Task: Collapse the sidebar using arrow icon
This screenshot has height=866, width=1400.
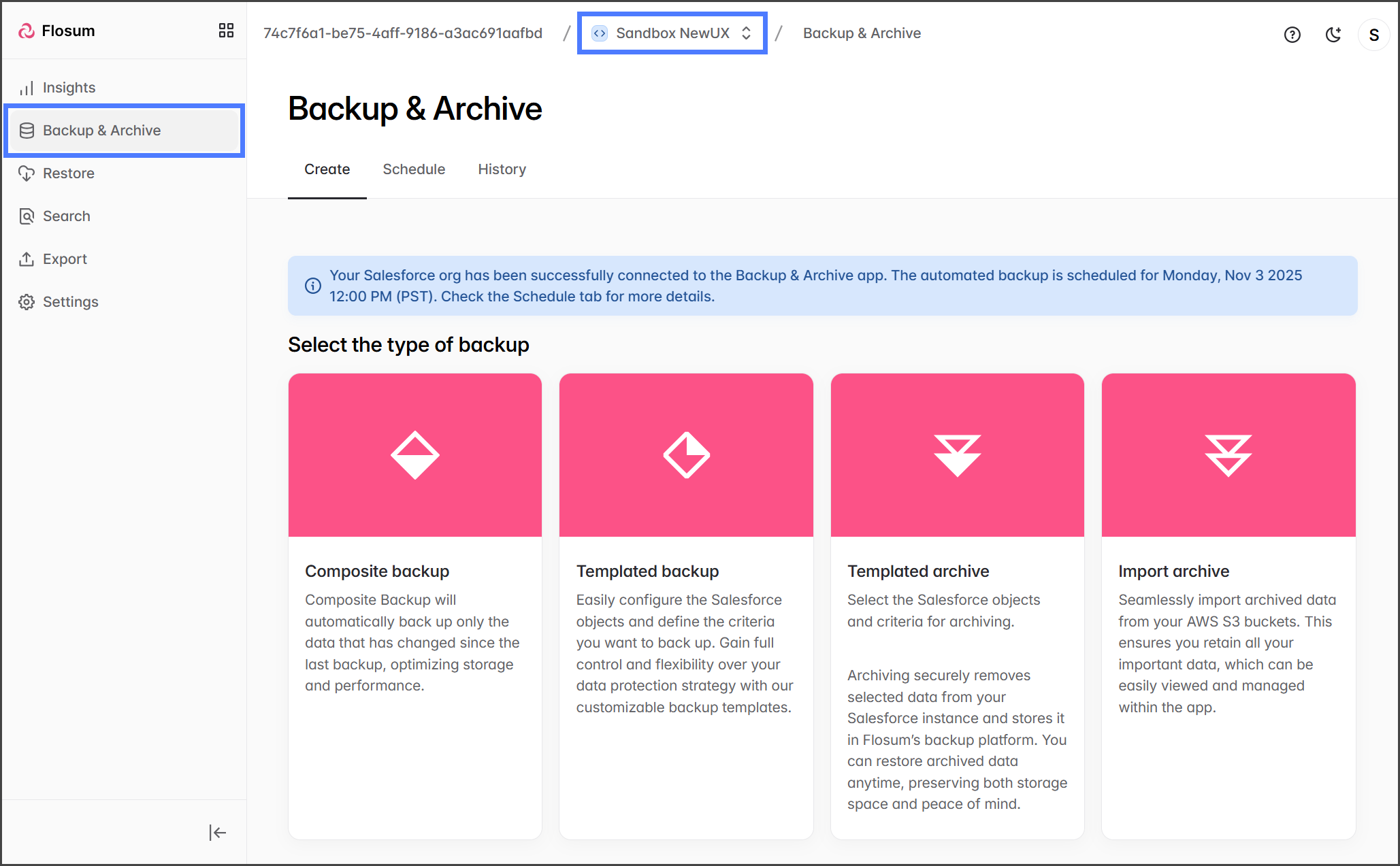Action: 217,832
